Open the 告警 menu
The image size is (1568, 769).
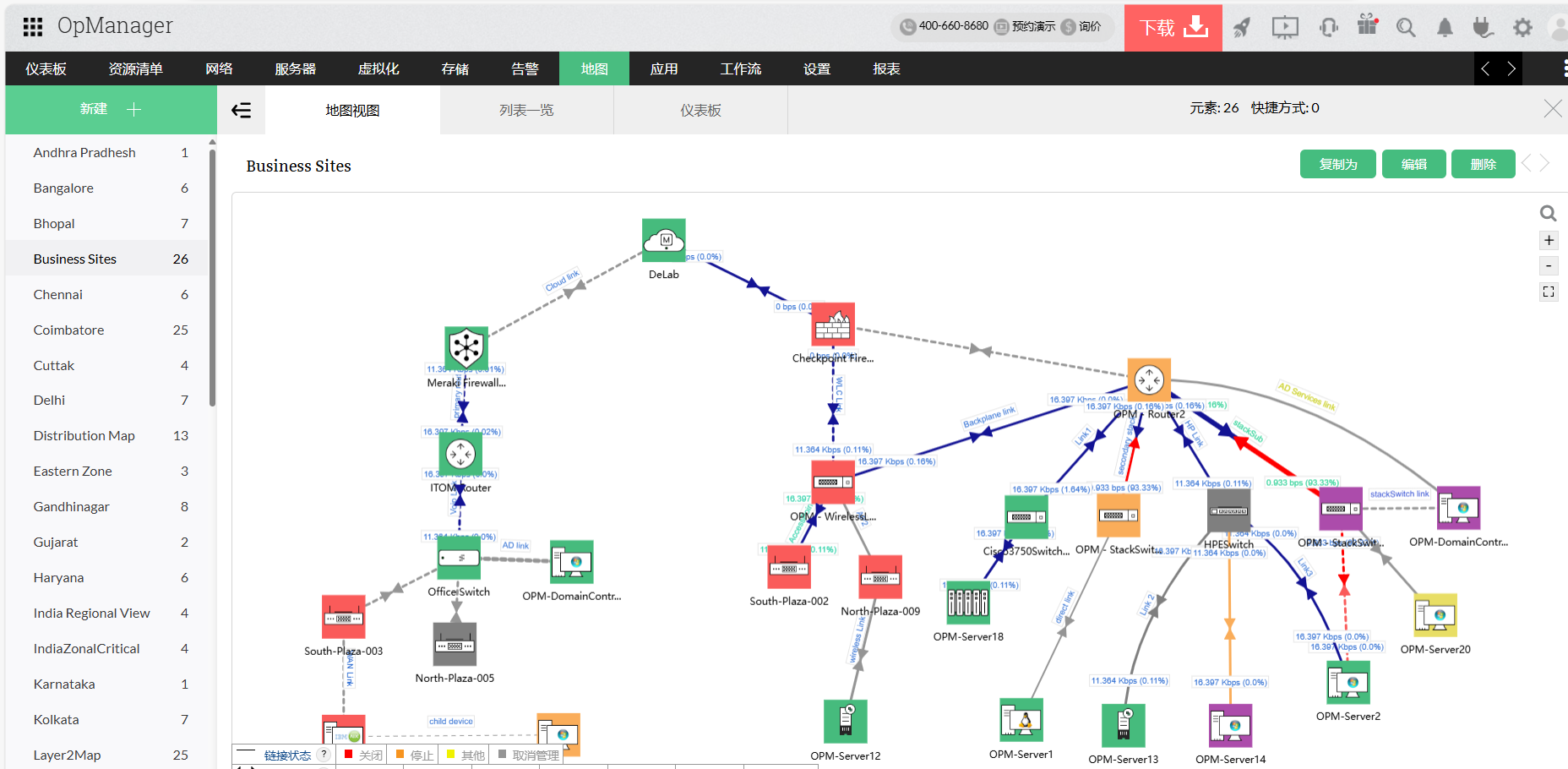(x=525, y=68)
